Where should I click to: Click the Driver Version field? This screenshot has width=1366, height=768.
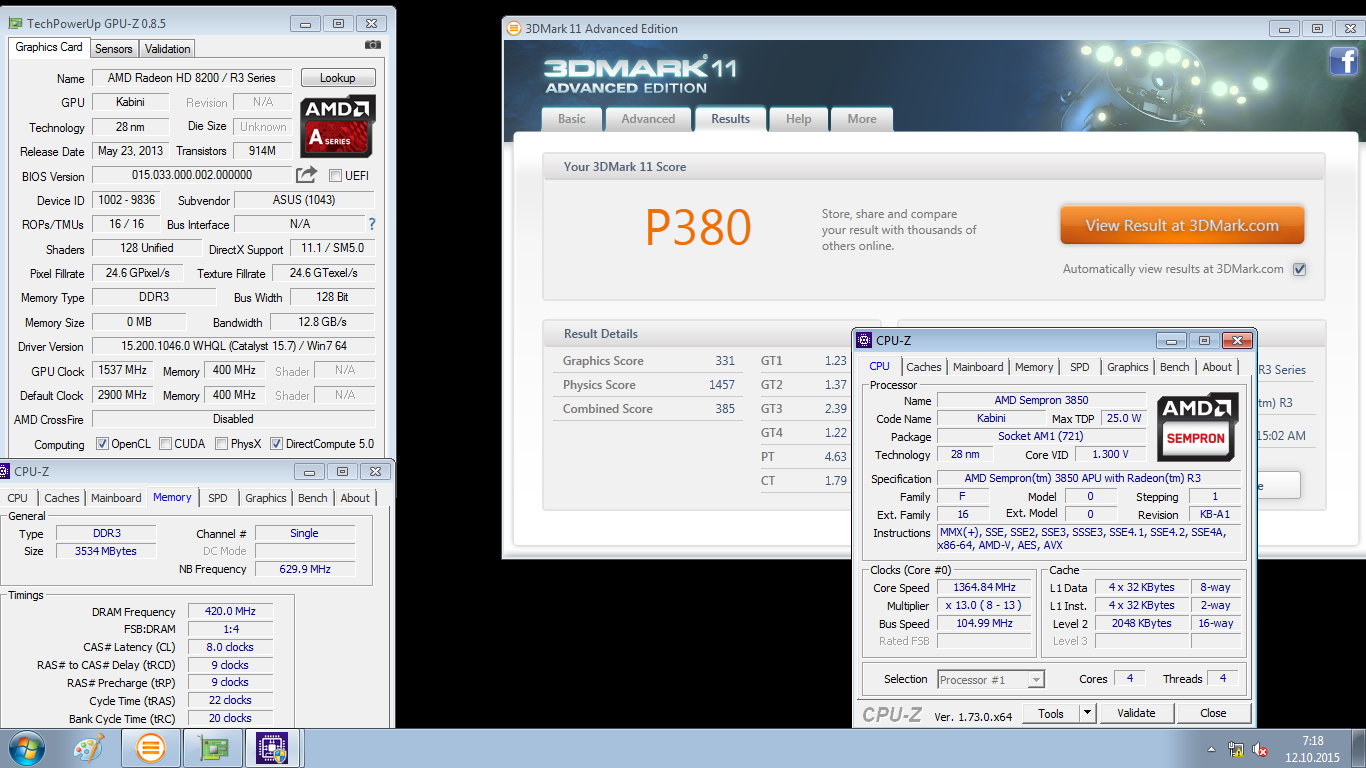(234, 346)
